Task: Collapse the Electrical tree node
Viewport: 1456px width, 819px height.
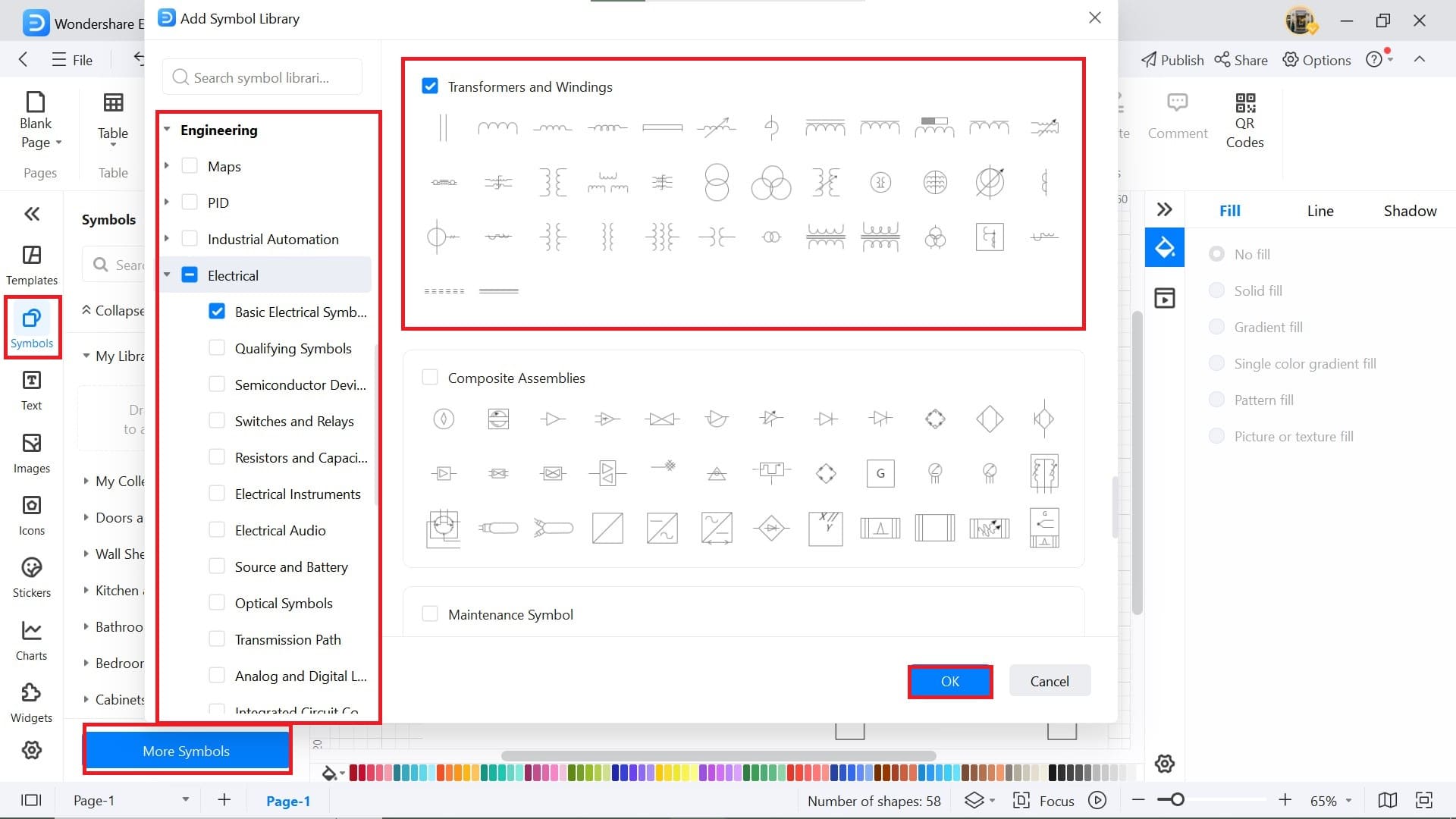Action: coord(167,275)
